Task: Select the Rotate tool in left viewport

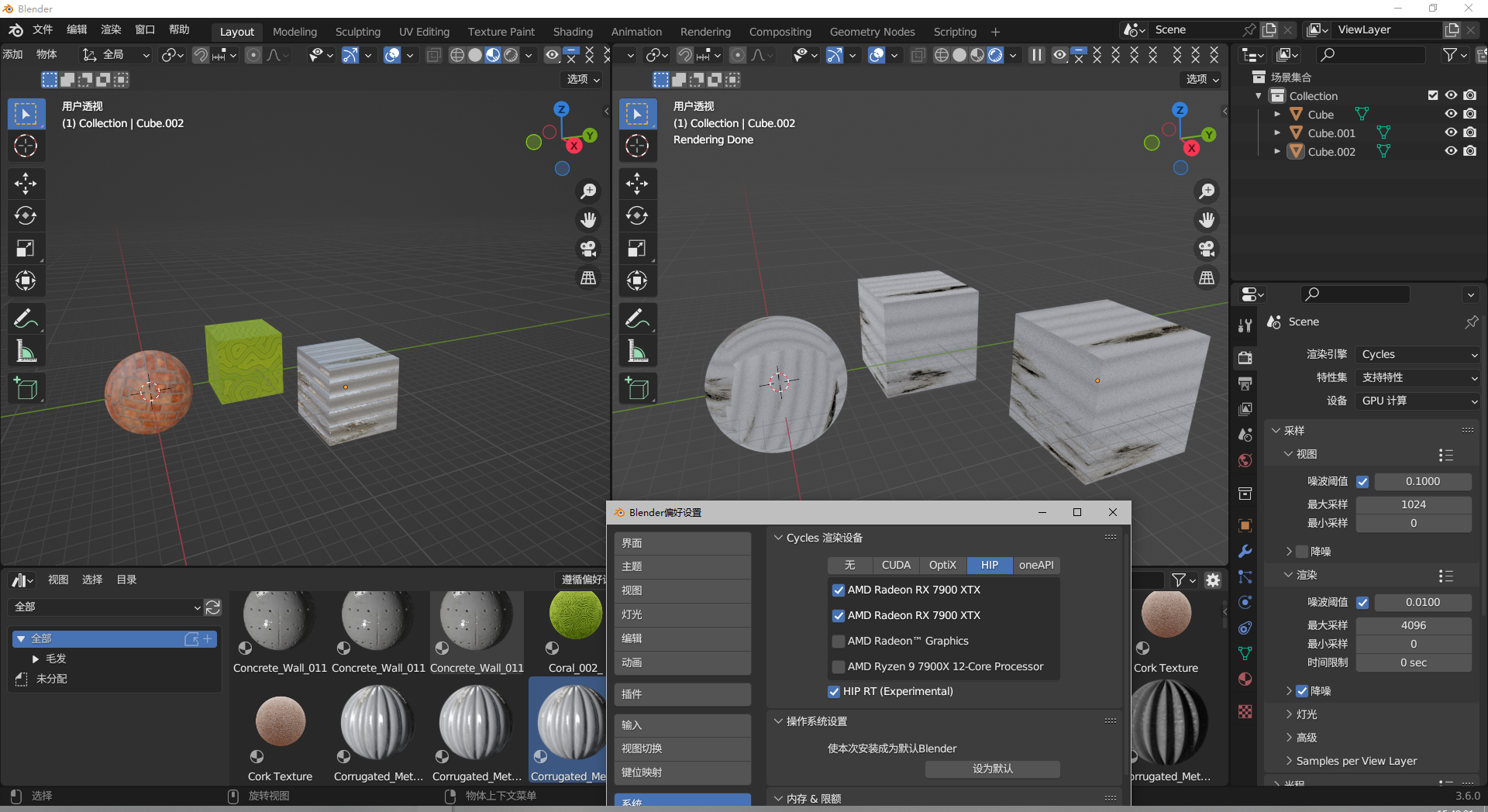Action: [x=26, y=216]
